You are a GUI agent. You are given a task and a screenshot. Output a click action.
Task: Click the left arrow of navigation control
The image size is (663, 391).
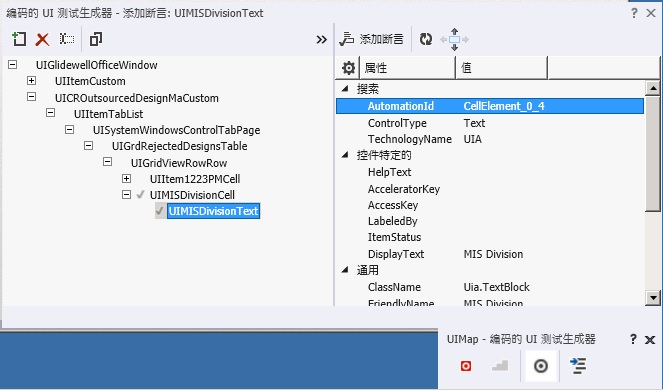(444, 40)
